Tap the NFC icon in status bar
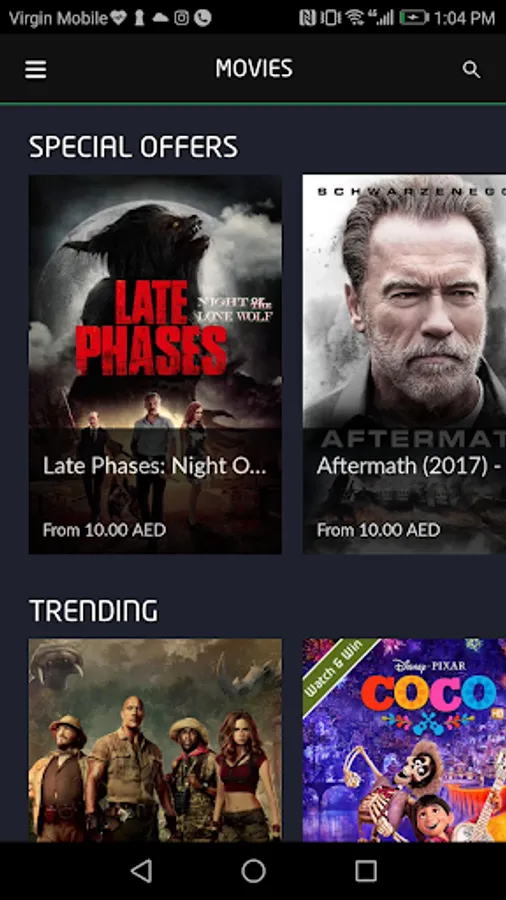The height and width of the screenshot is (900, 506). tap(308, 18)
